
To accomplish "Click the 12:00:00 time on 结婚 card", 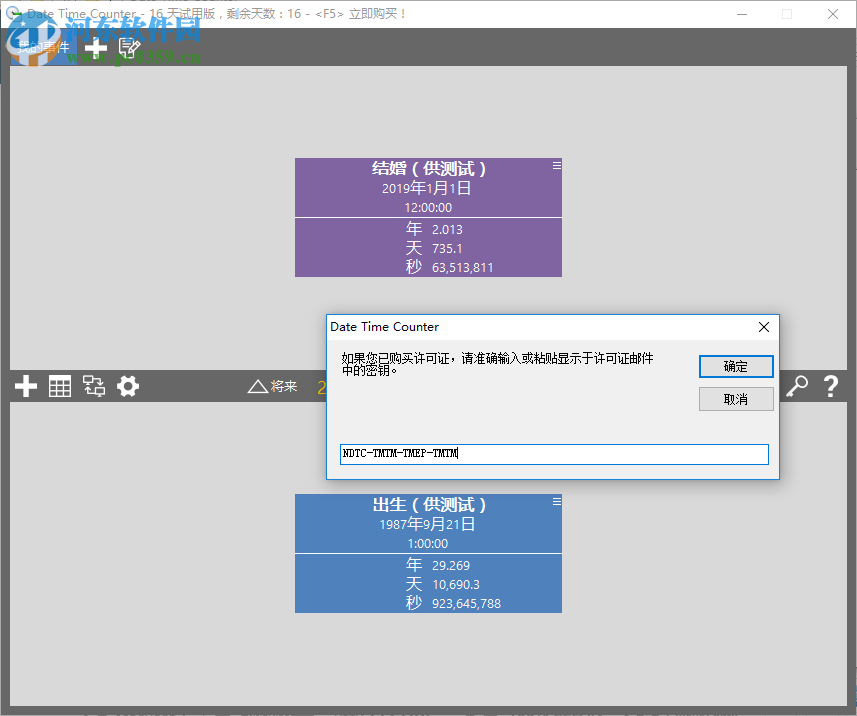I will [428, 208].
